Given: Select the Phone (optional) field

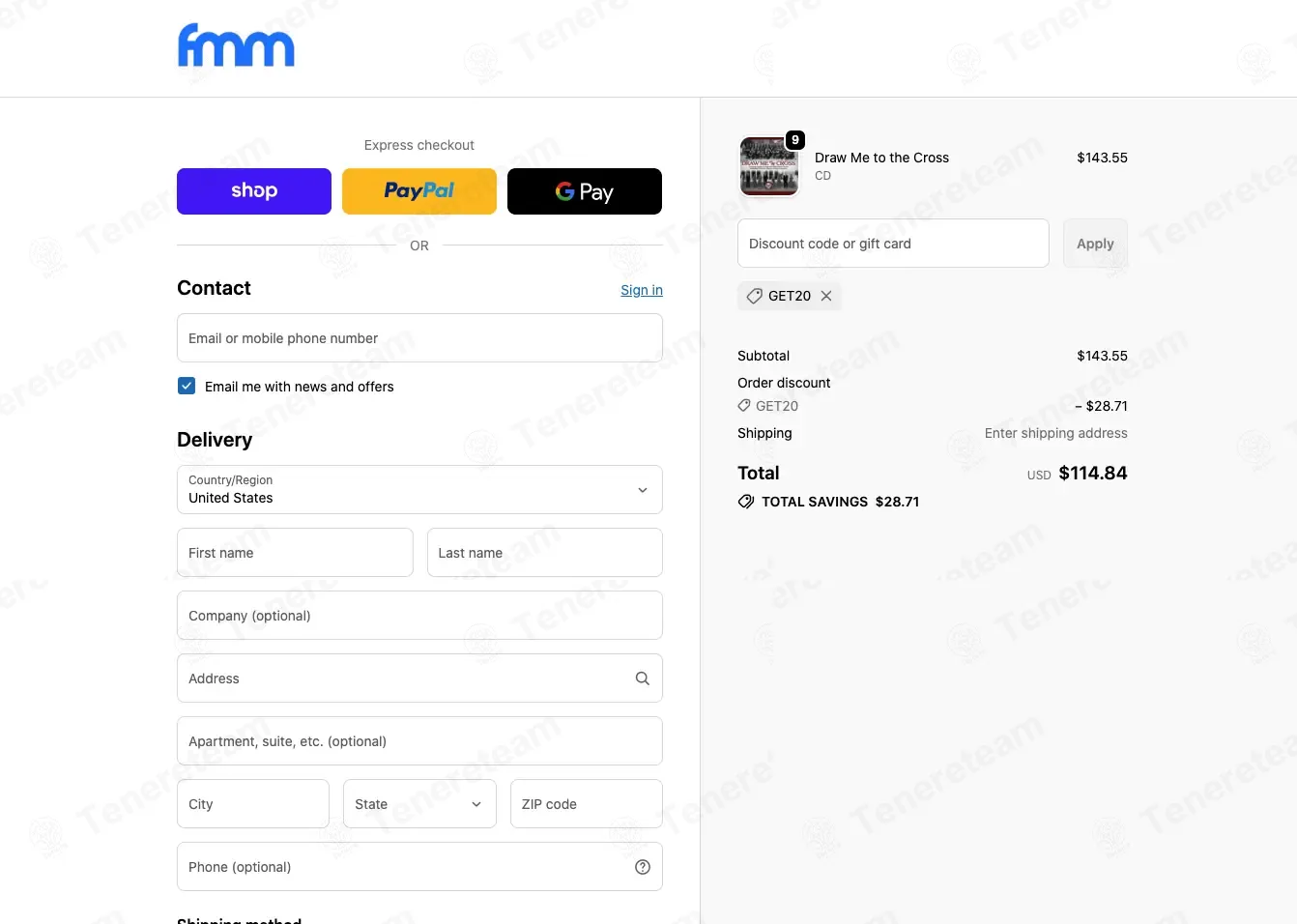Looking at the screenshot, I should pos(419,867).
